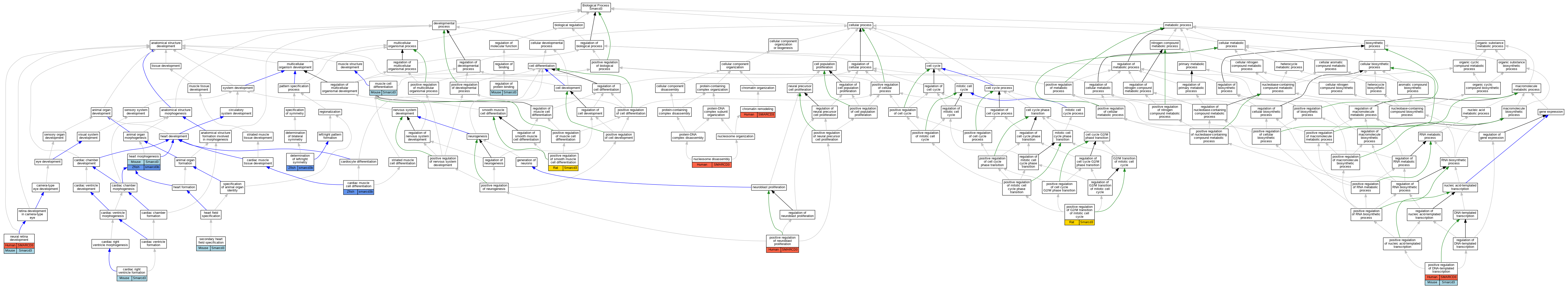Select the 'developmental process' node

(444, 25)
